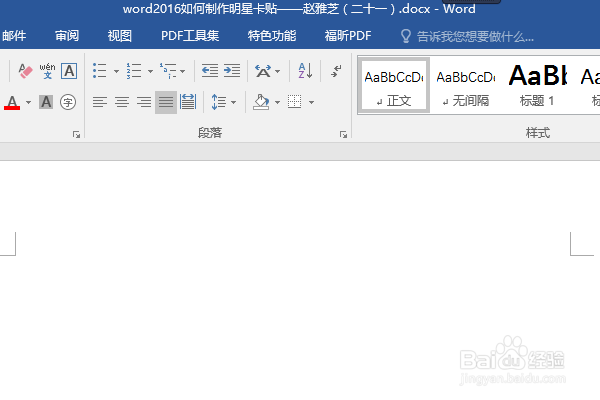Image resolution: width=600 pixels, height=400 pixels.
Task: Open the Font dialog launcher
Action: (77, 134)
